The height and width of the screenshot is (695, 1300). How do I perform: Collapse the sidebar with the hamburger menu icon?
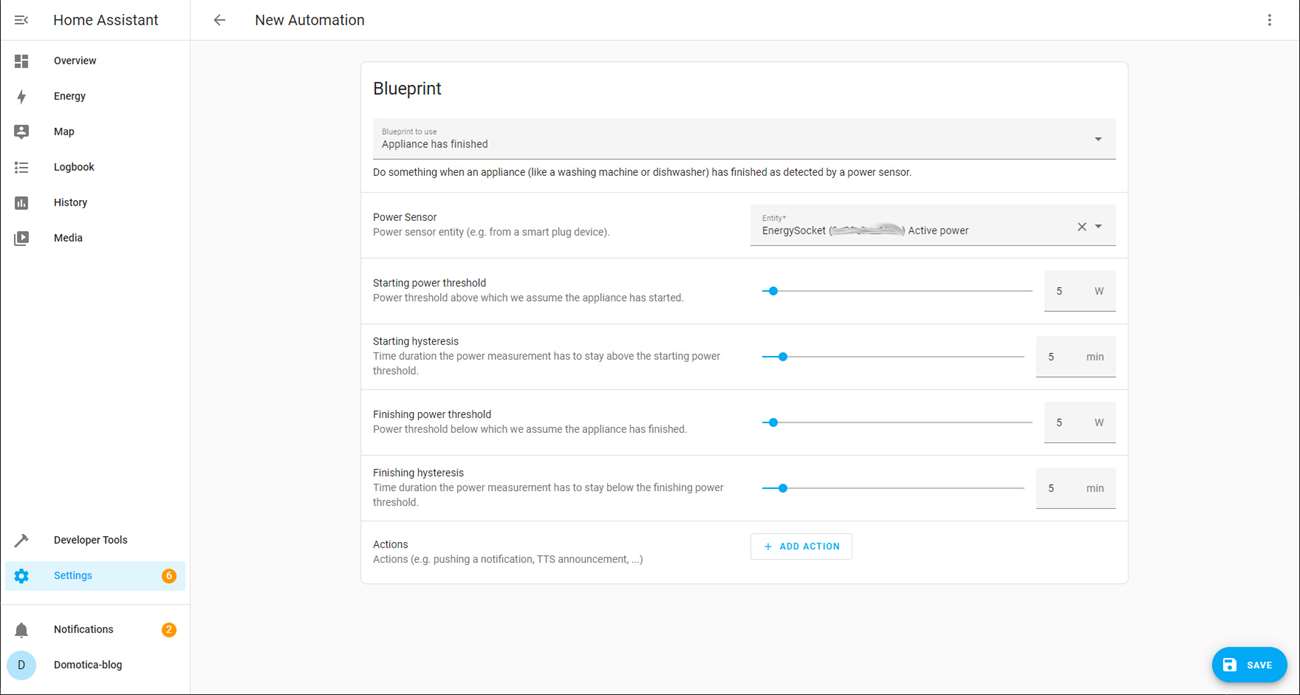[x=21, y=20]
